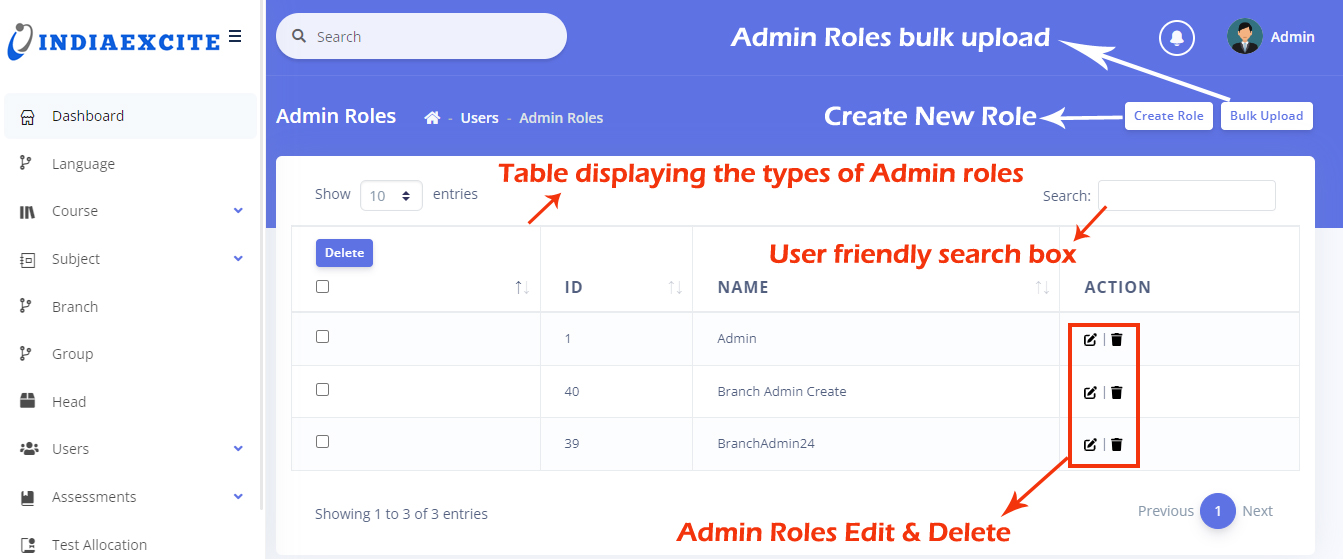Open the entries-per-page dropdown
This screenshot has width=1343, height=559.
[x=391, y=196]
